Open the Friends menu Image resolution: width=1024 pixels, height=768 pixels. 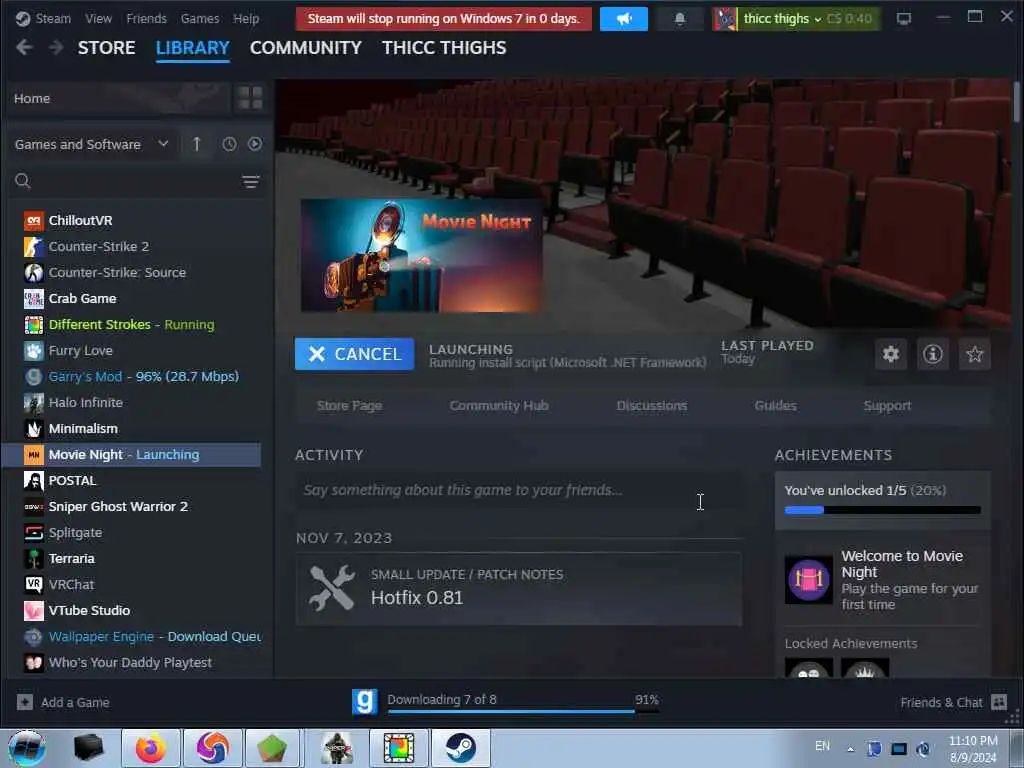(146, 19)
